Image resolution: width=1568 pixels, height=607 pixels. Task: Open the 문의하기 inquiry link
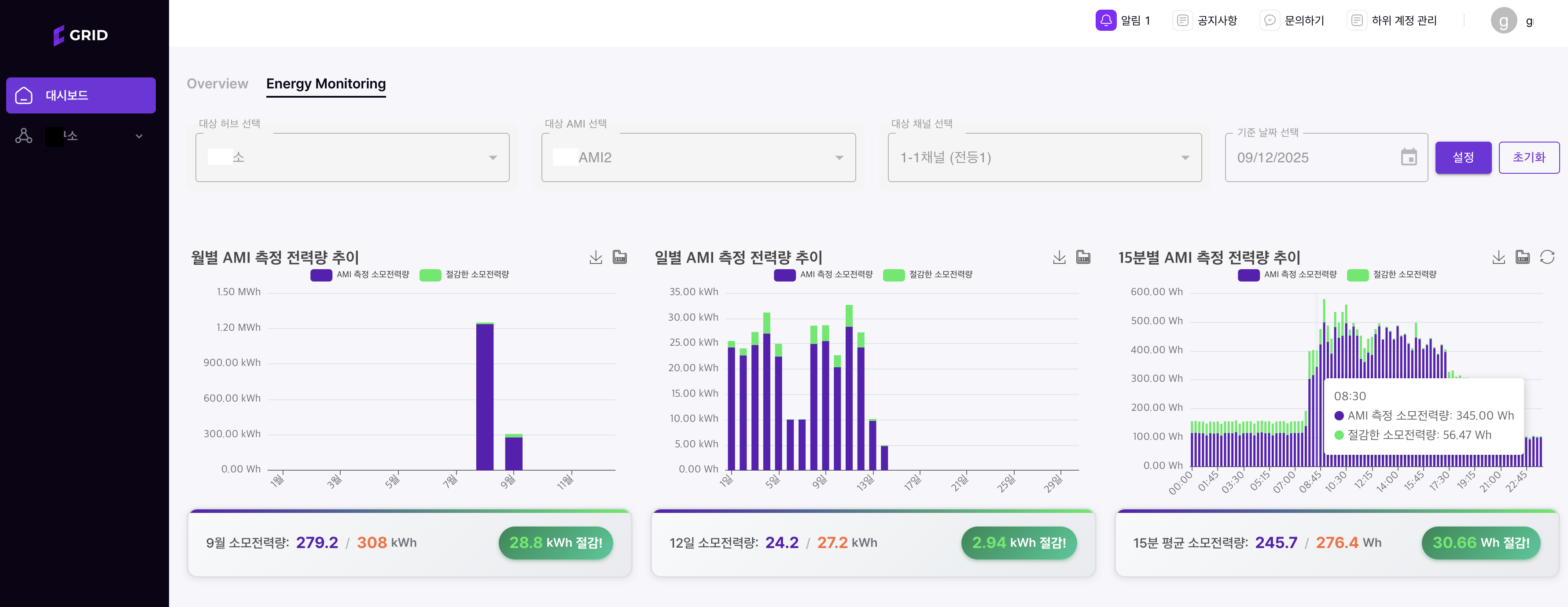[x=1292, y=20]
